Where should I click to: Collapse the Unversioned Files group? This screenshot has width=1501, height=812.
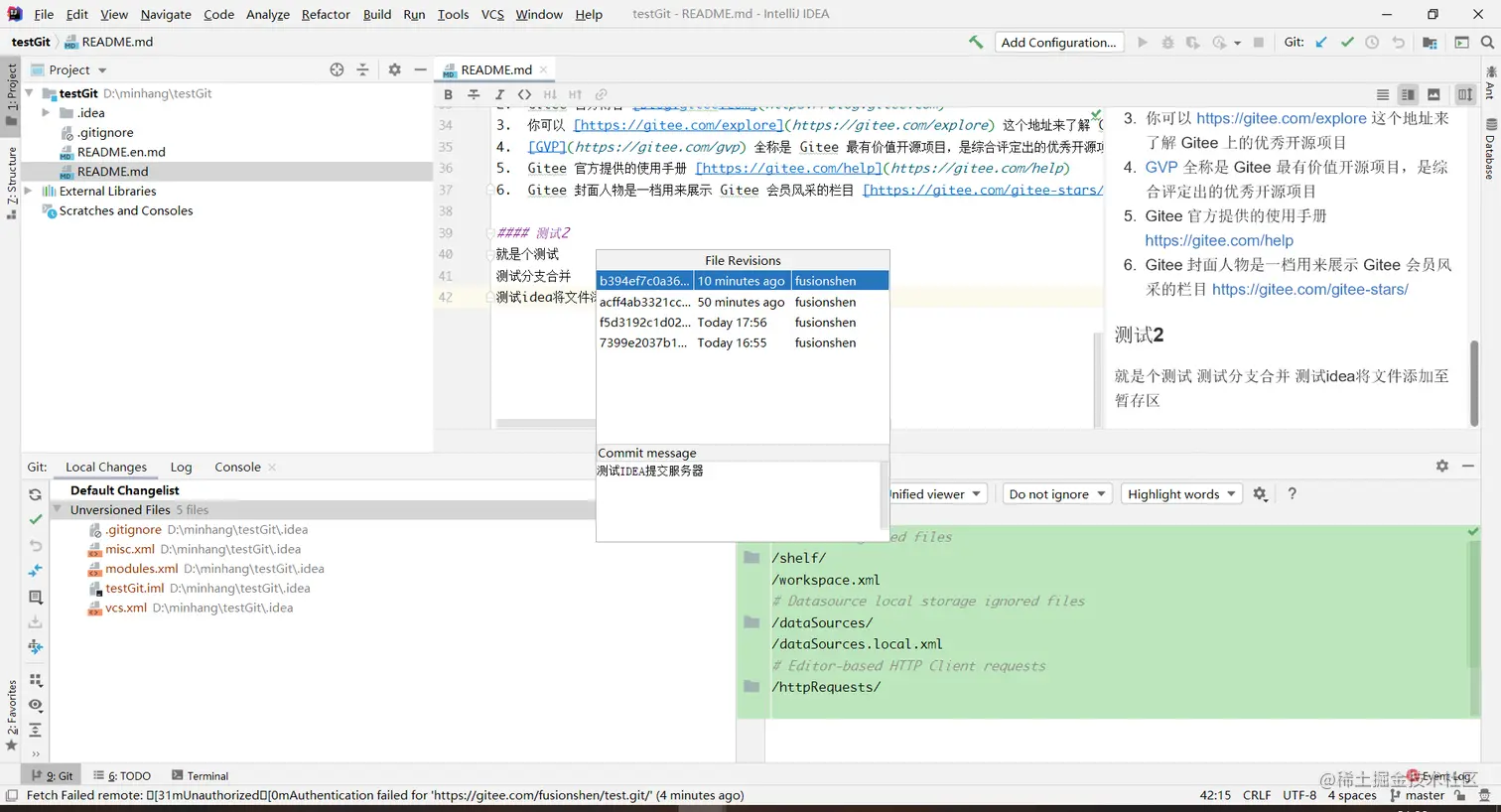coord(58,509)
